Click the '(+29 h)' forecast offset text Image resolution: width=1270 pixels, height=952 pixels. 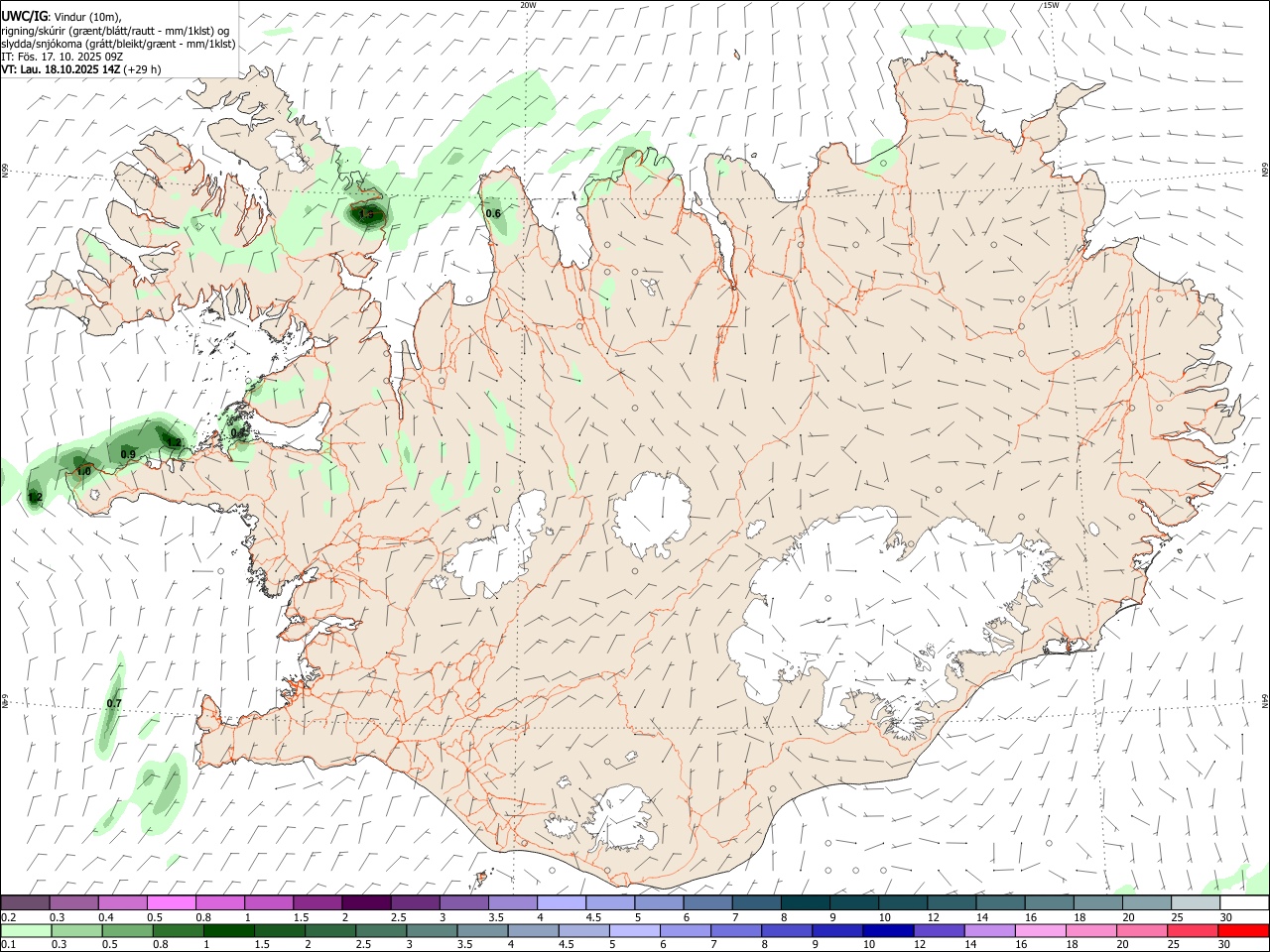pos(143,69)
